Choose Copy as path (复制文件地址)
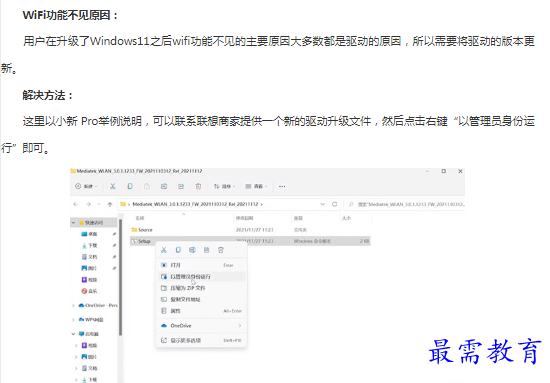 click(201, 300)
